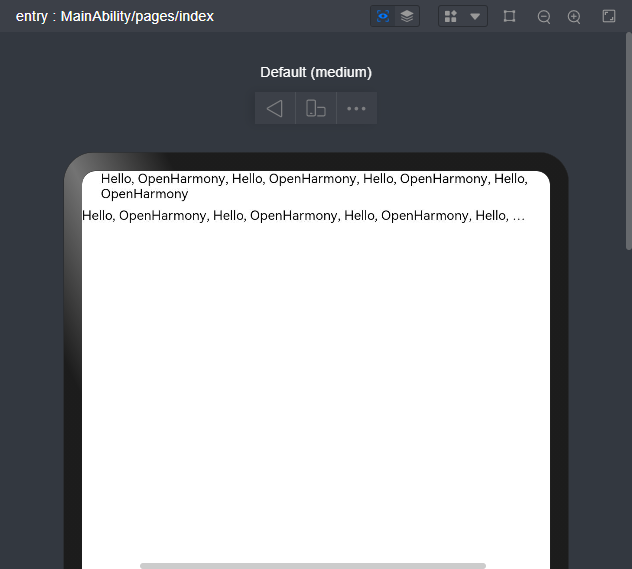Click the entry : MainAbility/pages/index title
This screenshot has height=569, width=632.
[115, 17]
